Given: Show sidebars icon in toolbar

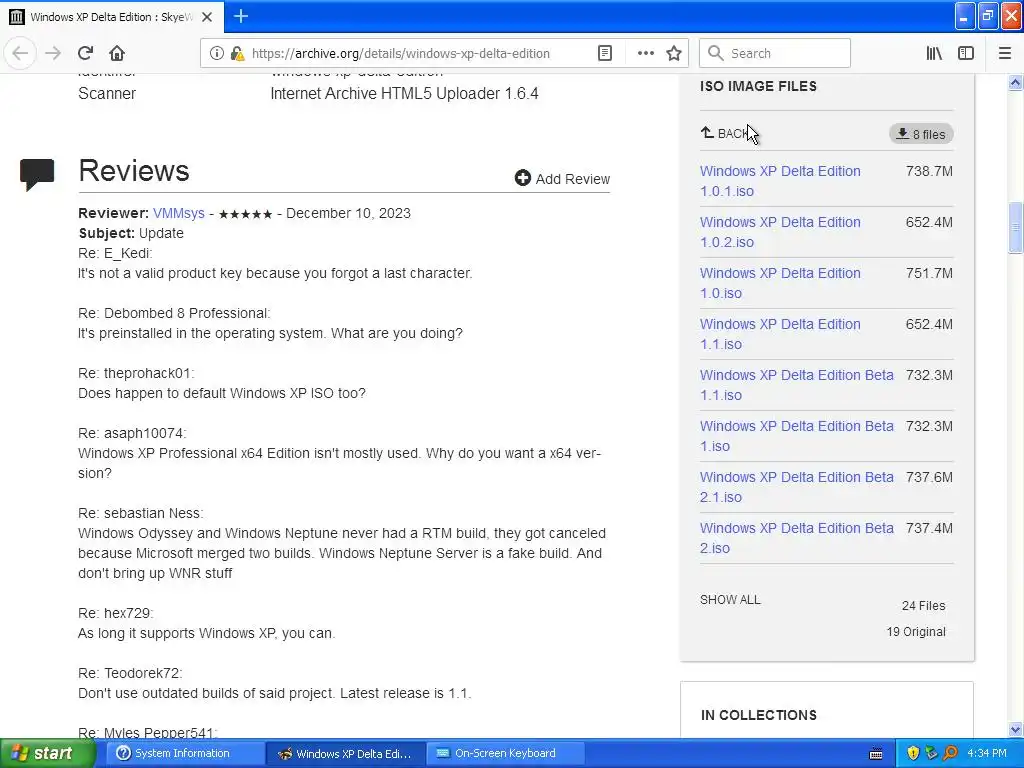Looking at the screenshot, I should pos(966,54).
